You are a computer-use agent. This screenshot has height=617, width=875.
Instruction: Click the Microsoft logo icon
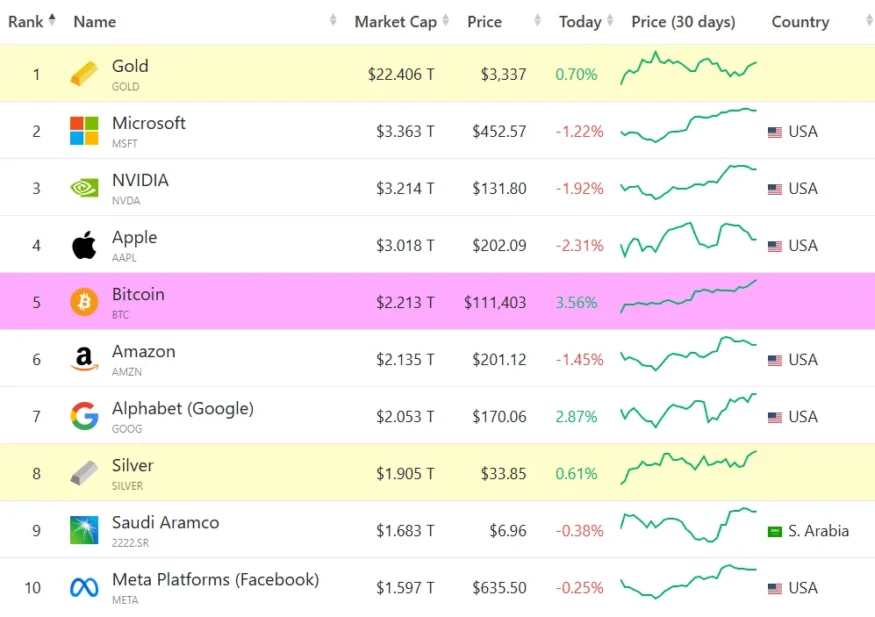pyautogui.click(x=84, y=131)
